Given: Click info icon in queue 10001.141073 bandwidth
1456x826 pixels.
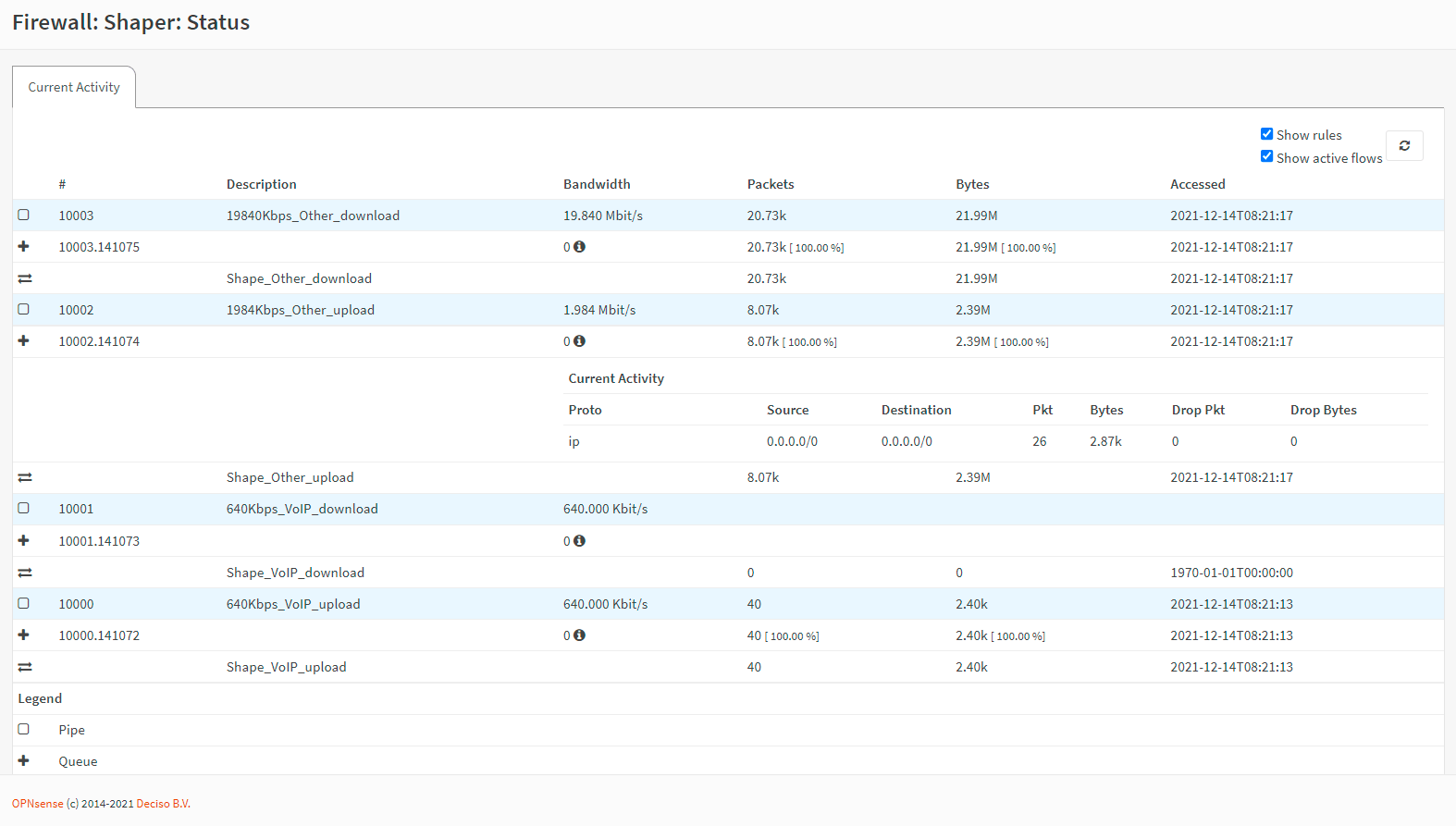Looking at the screenshot, I should click(579, 541).
